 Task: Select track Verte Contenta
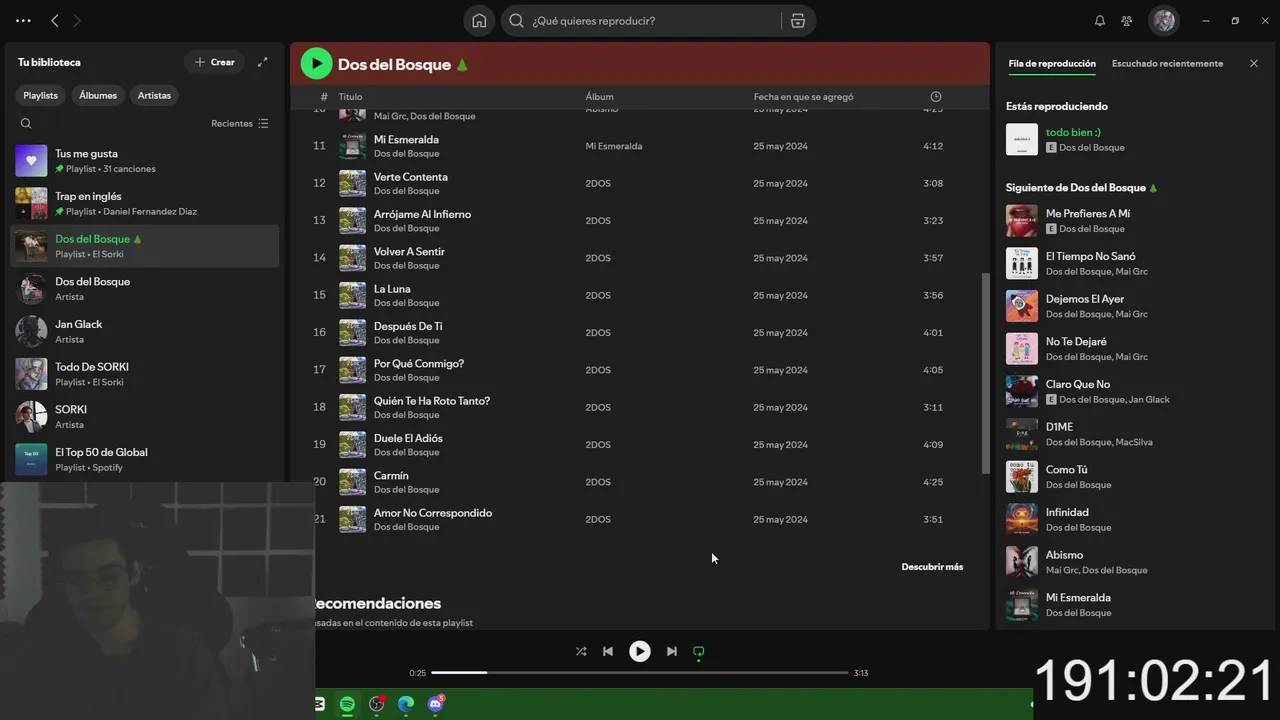(640, 183)
